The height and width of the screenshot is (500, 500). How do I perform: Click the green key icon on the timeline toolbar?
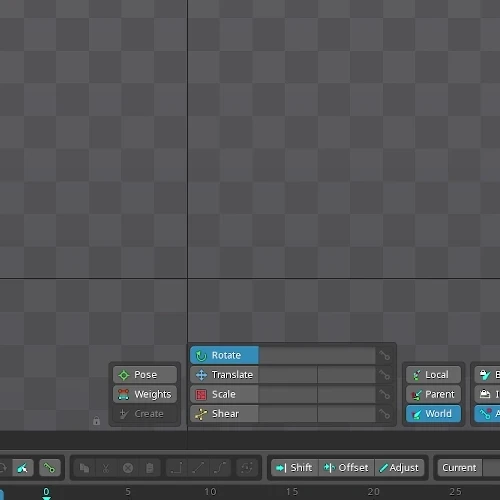pyautogui.click(x=49, y=468)
